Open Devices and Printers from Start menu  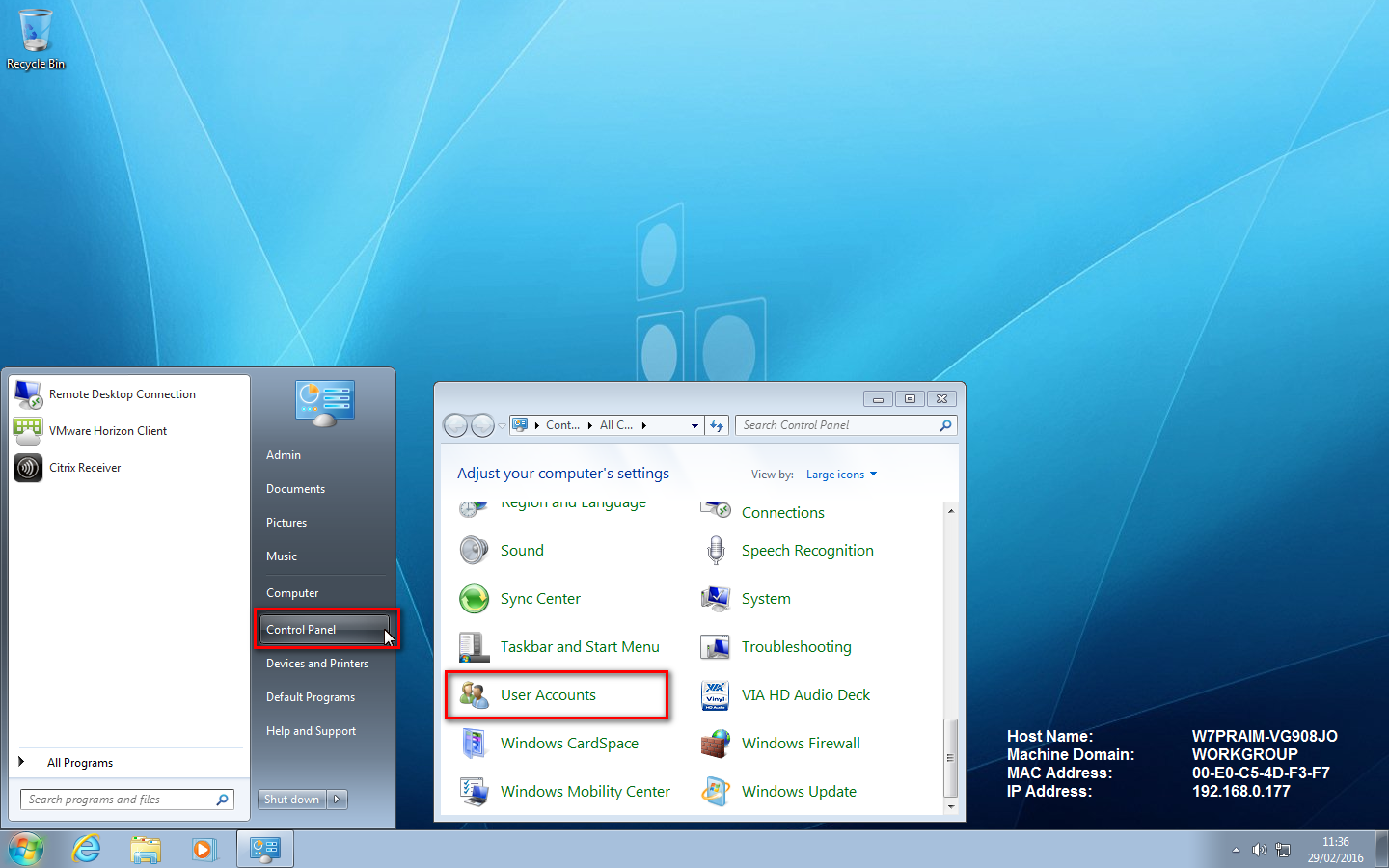coord(317,664)
